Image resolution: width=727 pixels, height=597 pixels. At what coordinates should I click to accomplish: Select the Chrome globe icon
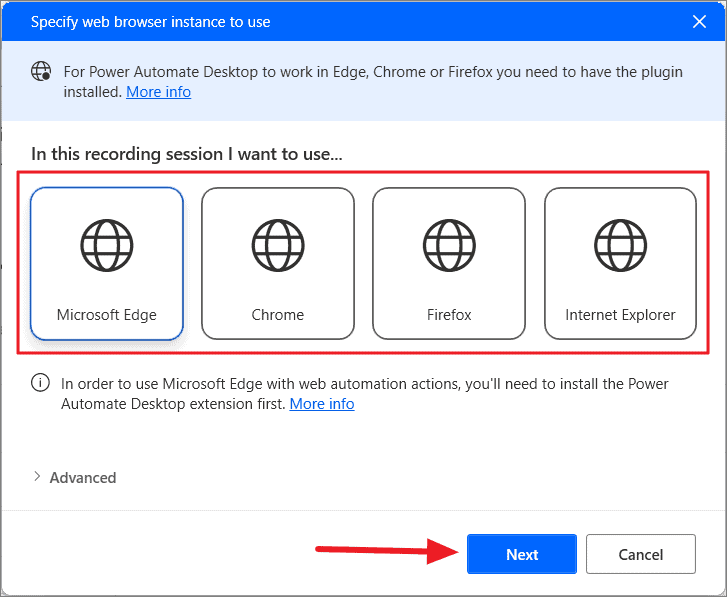coord(278,245)
